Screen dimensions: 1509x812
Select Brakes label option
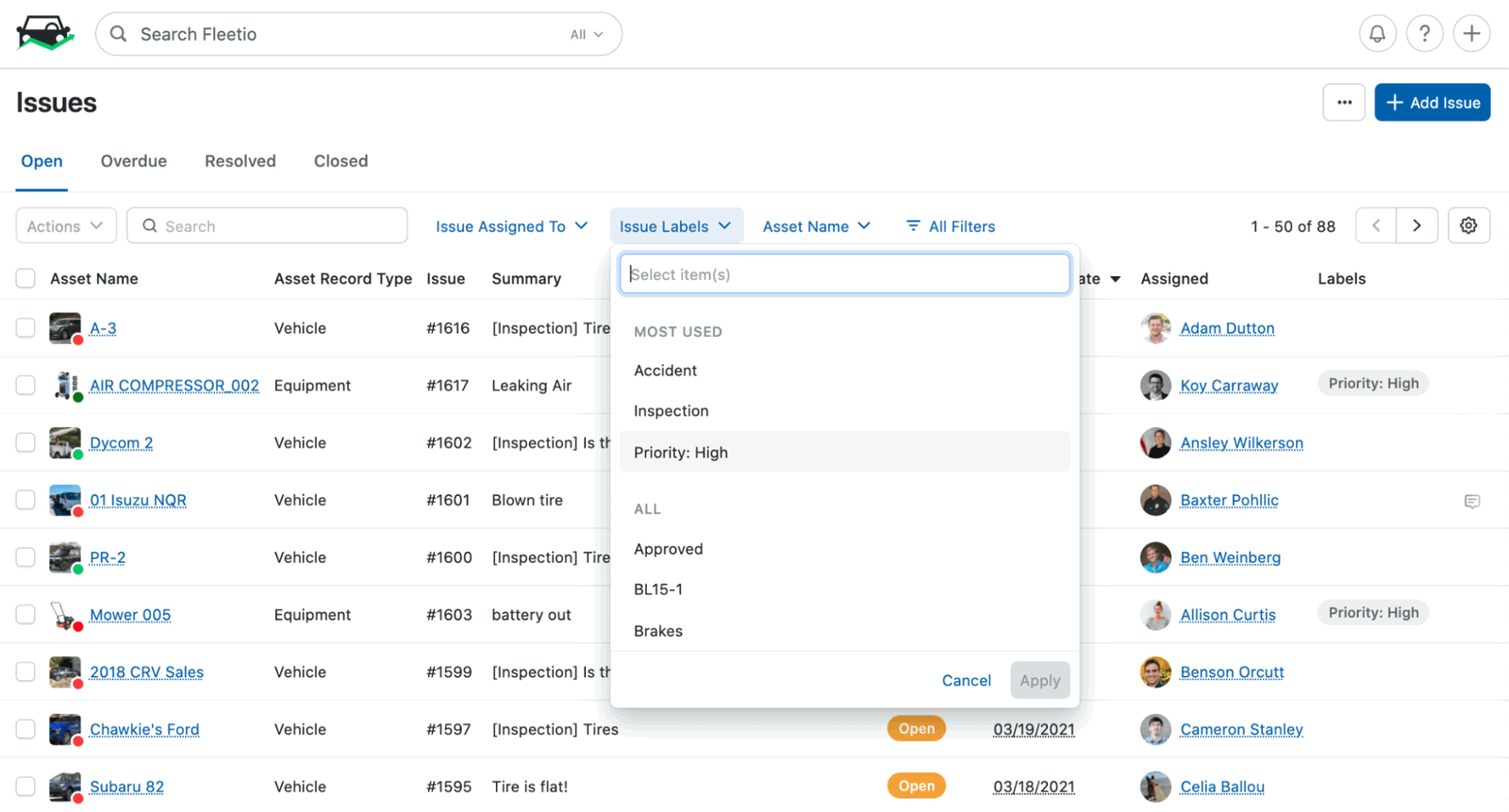point(845,631)
